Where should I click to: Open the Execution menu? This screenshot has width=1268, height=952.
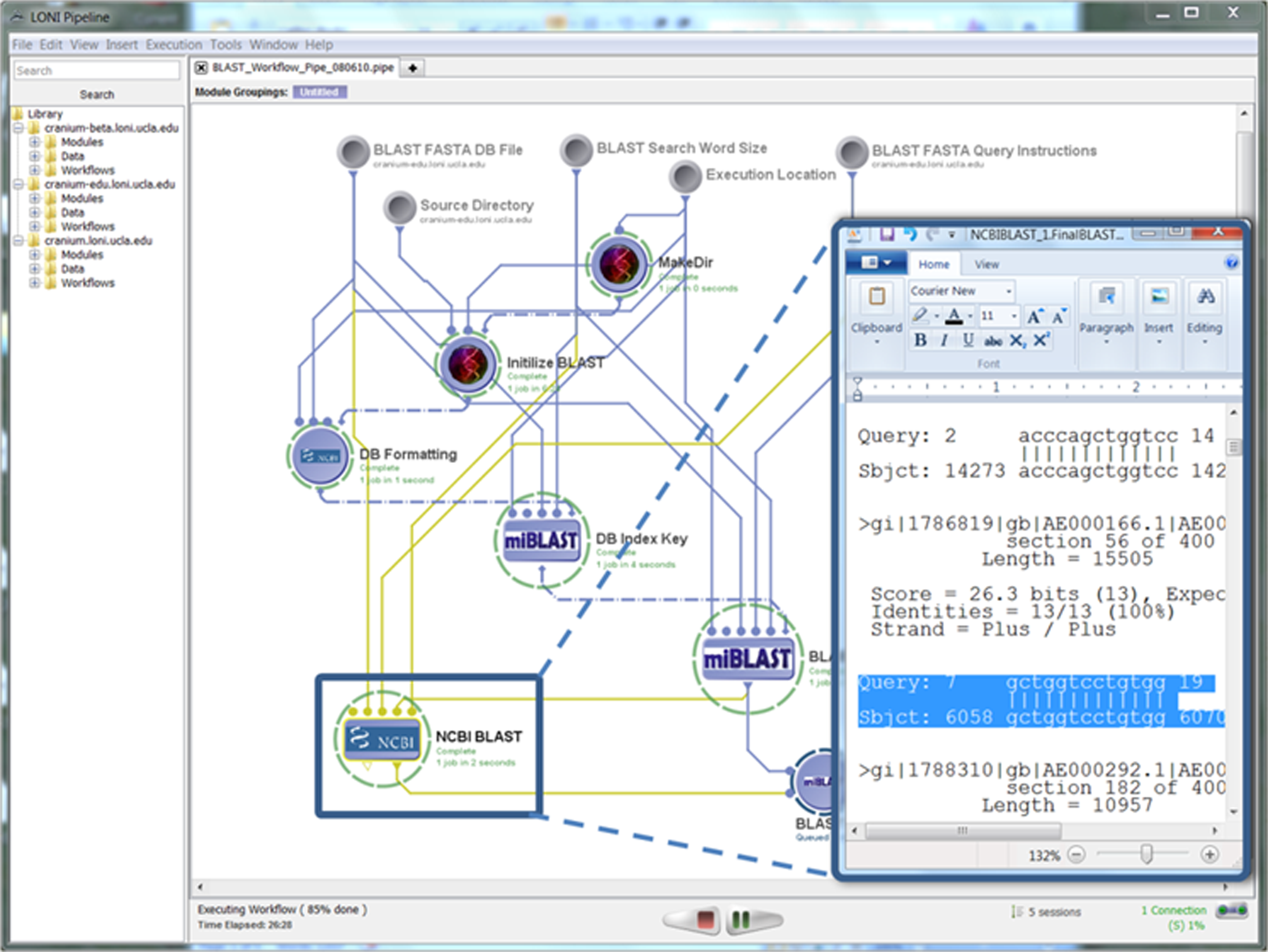pos(174,45)
